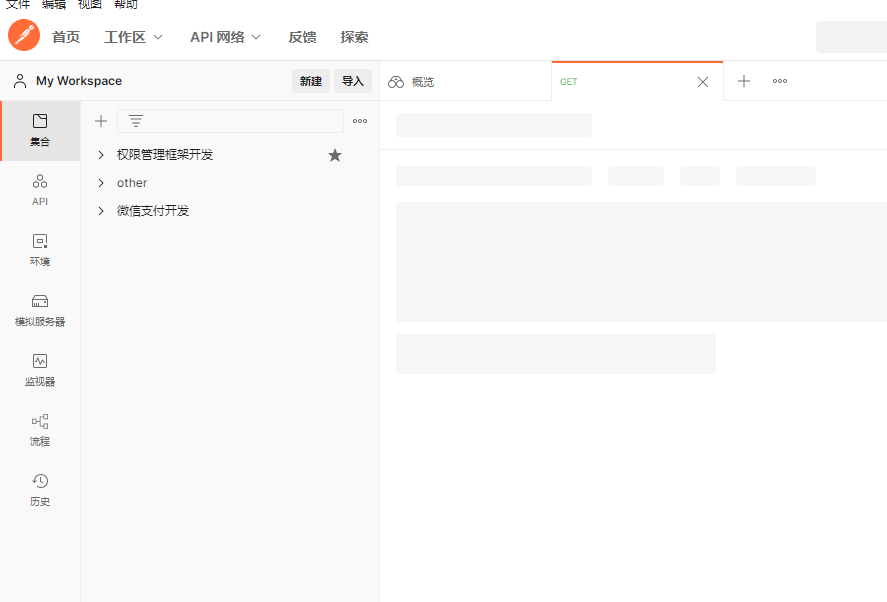Open the 工作区 dropdown menu
The image size is (887, 602).
(x=133, y=37)
